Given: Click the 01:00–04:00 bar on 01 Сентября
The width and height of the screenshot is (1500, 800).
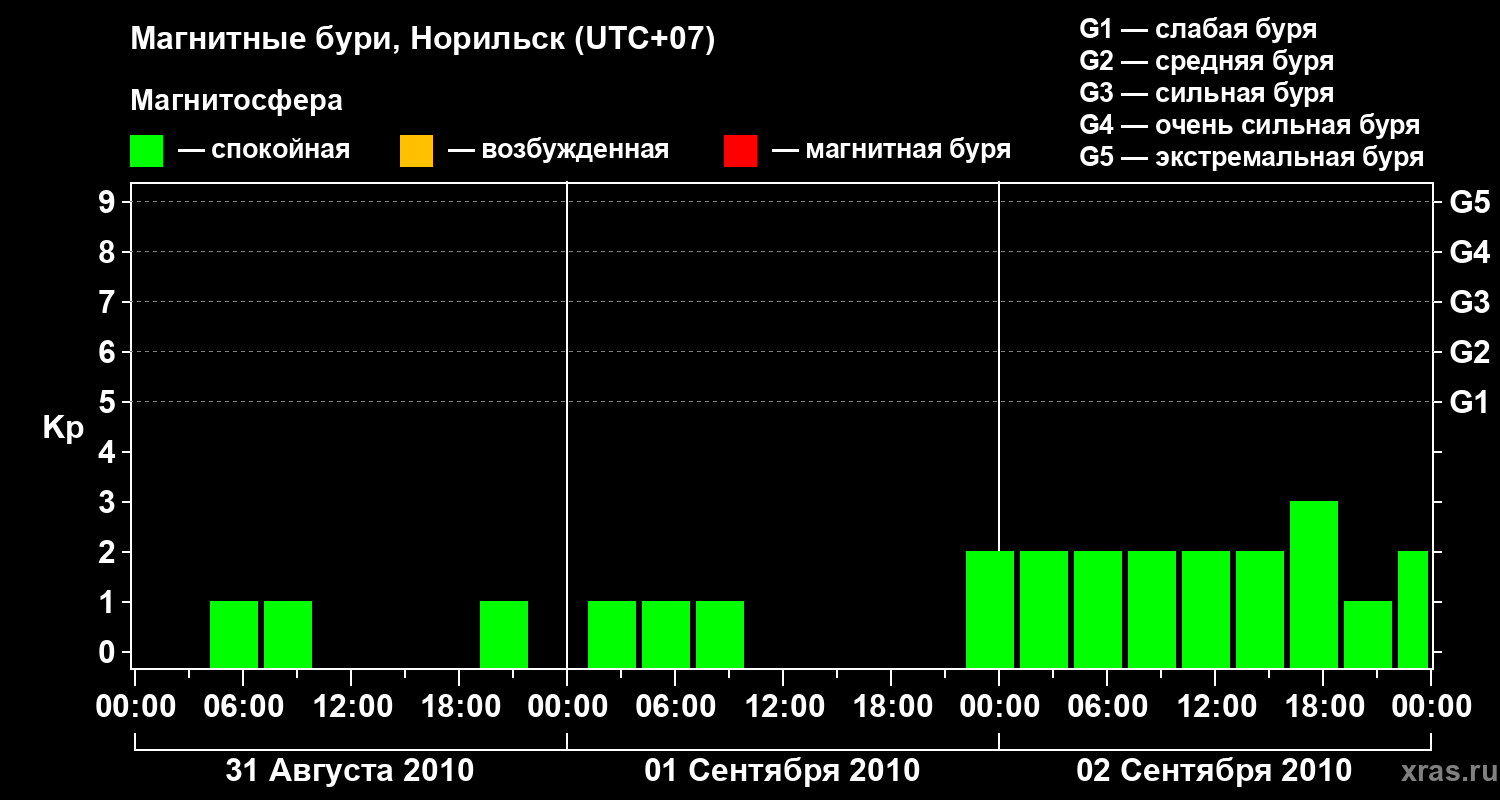Looking at the screenshot, I should click(x=612, y=634).
